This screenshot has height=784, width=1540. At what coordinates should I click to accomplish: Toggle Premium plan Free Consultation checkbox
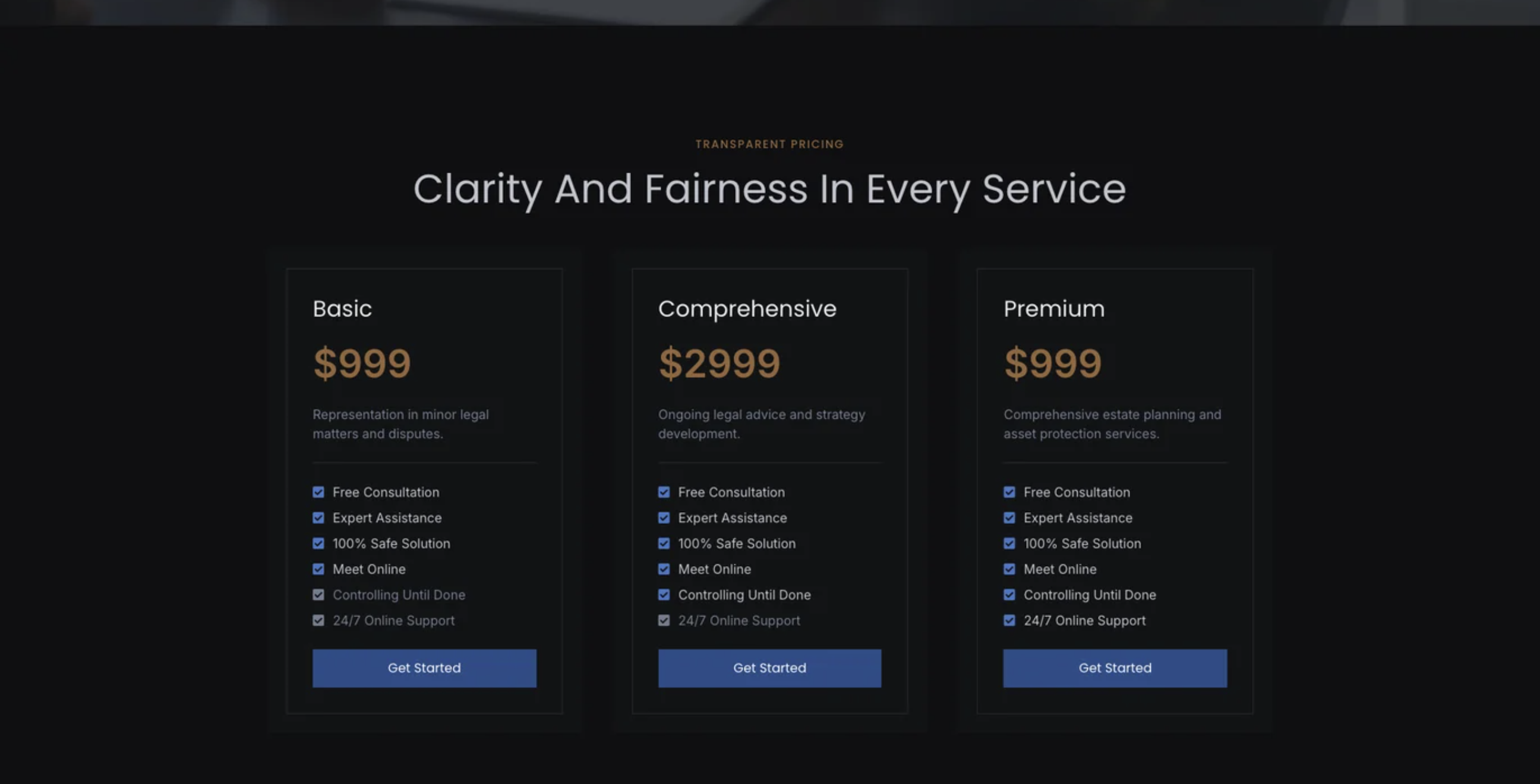click(x=1009, y=492)
